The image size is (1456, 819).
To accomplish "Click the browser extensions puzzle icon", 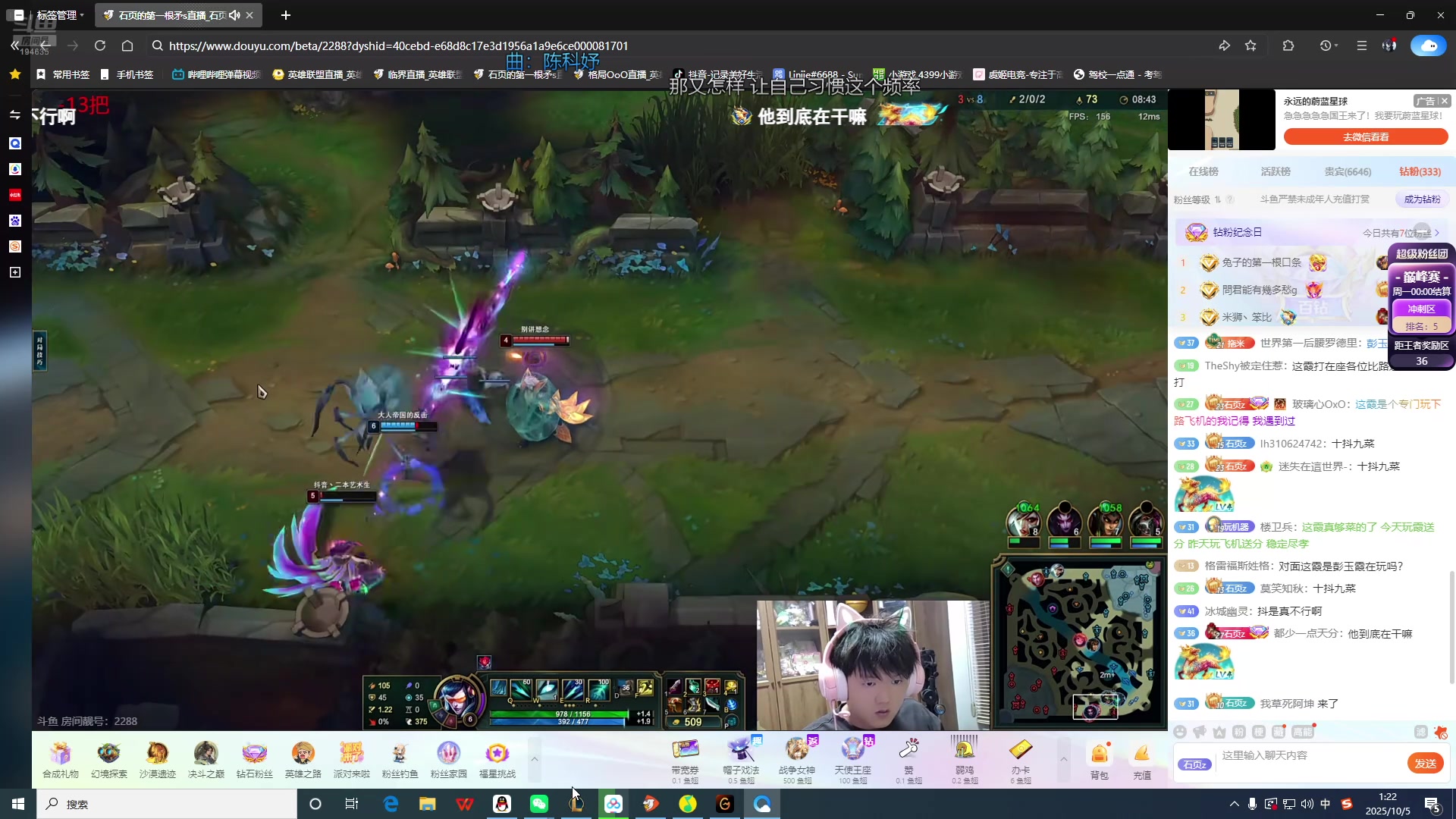I will (1288, 46).
